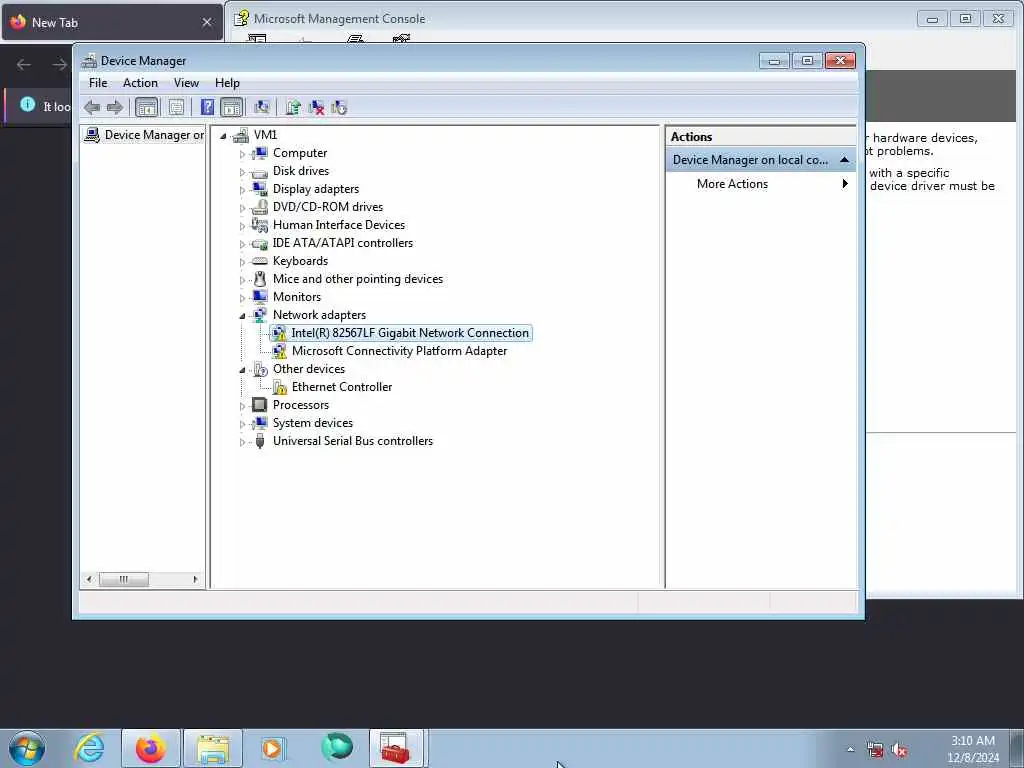This screenshot has width=1024, height=768.
Task: Select IDE ATA/ATAPI controllers label
Action: pyautogui.click(x=343, y=243)
